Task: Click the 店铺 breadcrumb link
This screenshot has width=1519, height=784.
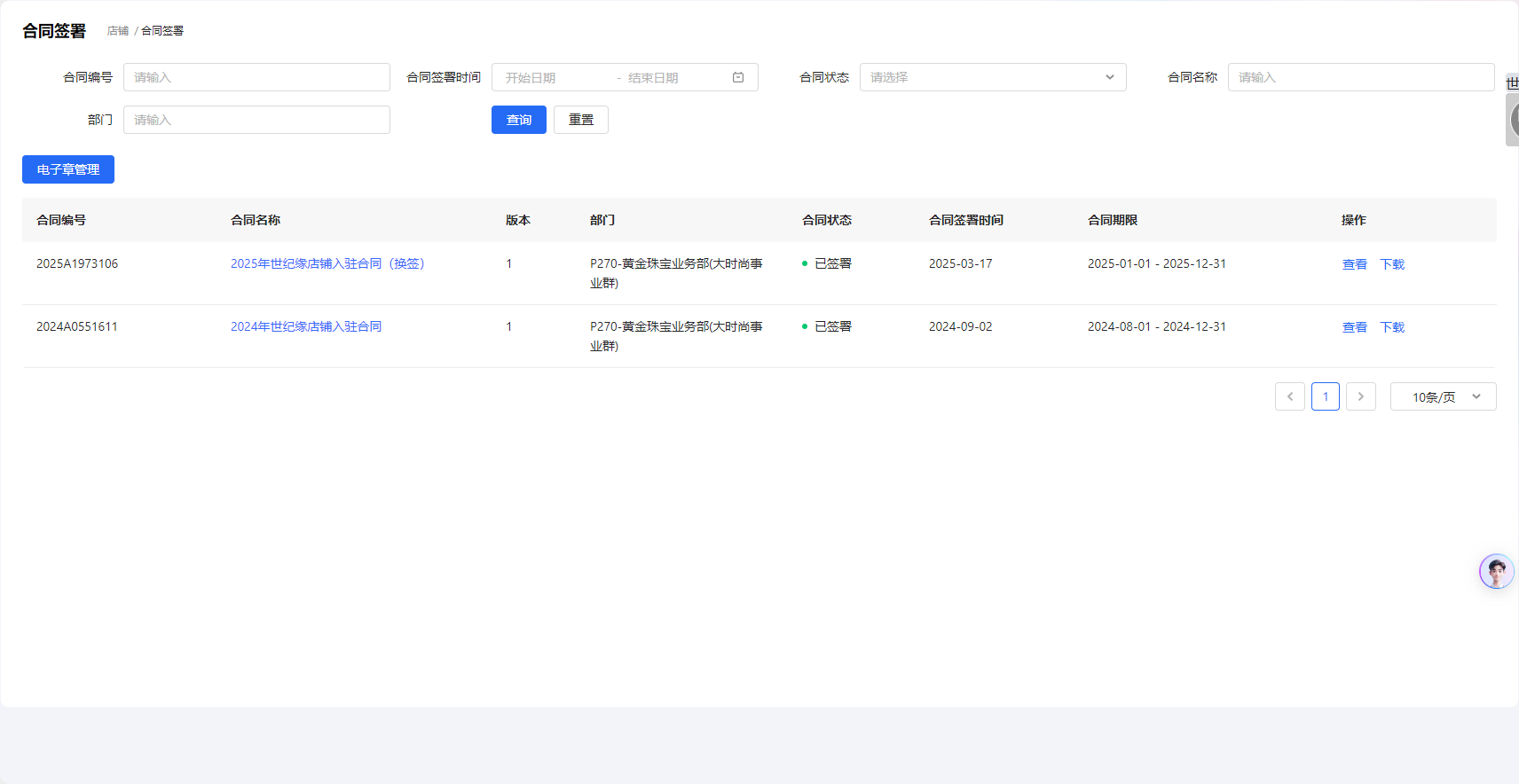Action: [x=118, y=31]
